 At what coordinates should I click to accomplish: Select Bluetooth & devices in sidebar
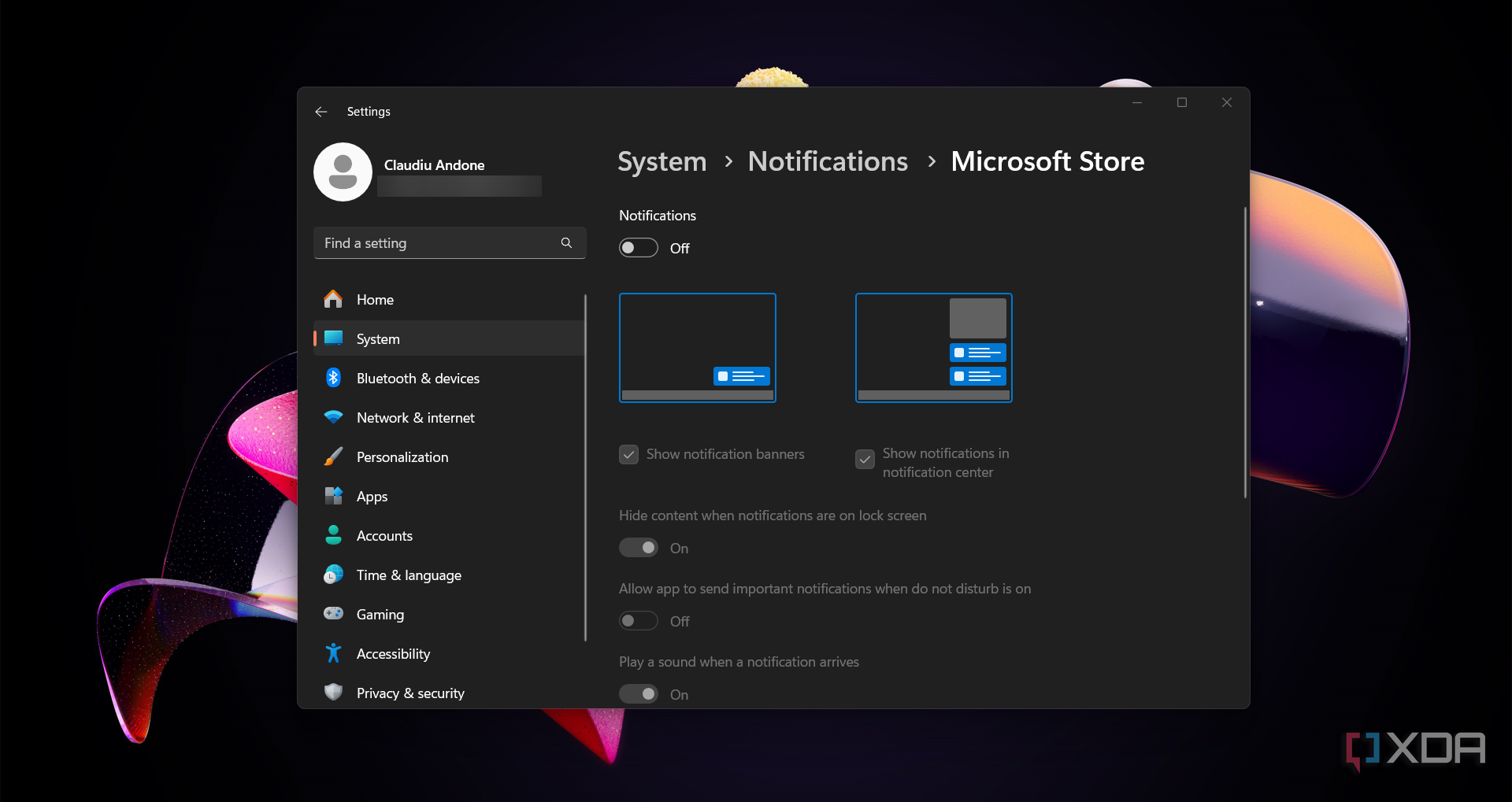[449, 378]
